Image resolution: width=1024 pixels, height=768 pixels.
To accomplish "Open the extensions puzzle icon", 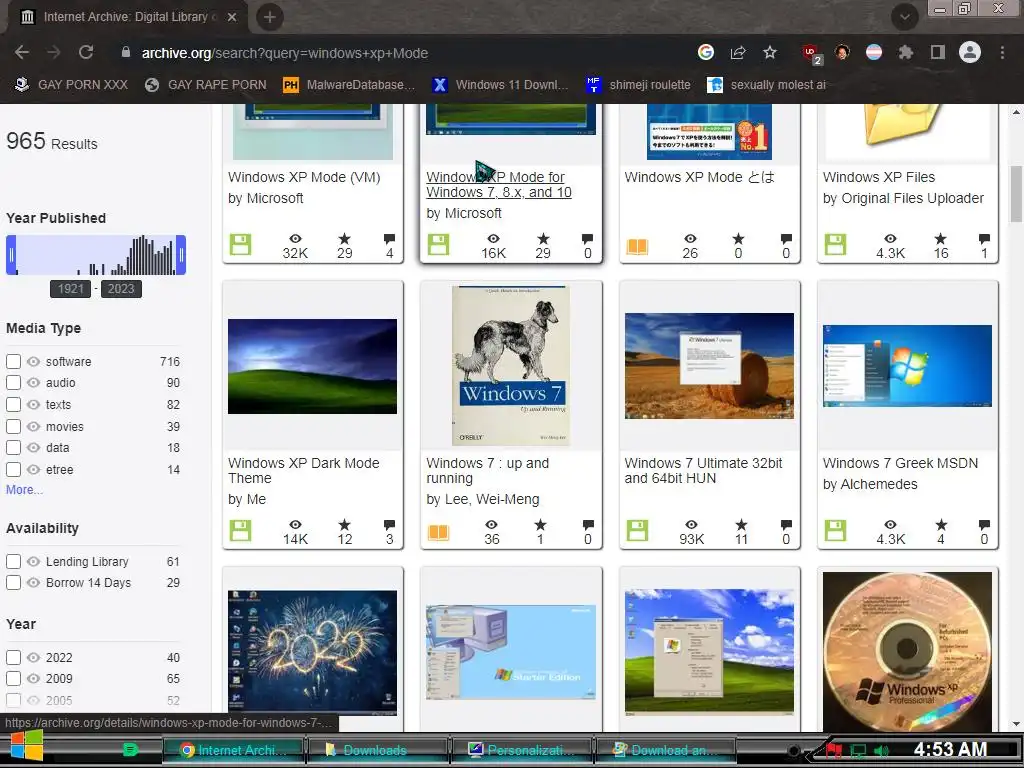I will [905, 52].
